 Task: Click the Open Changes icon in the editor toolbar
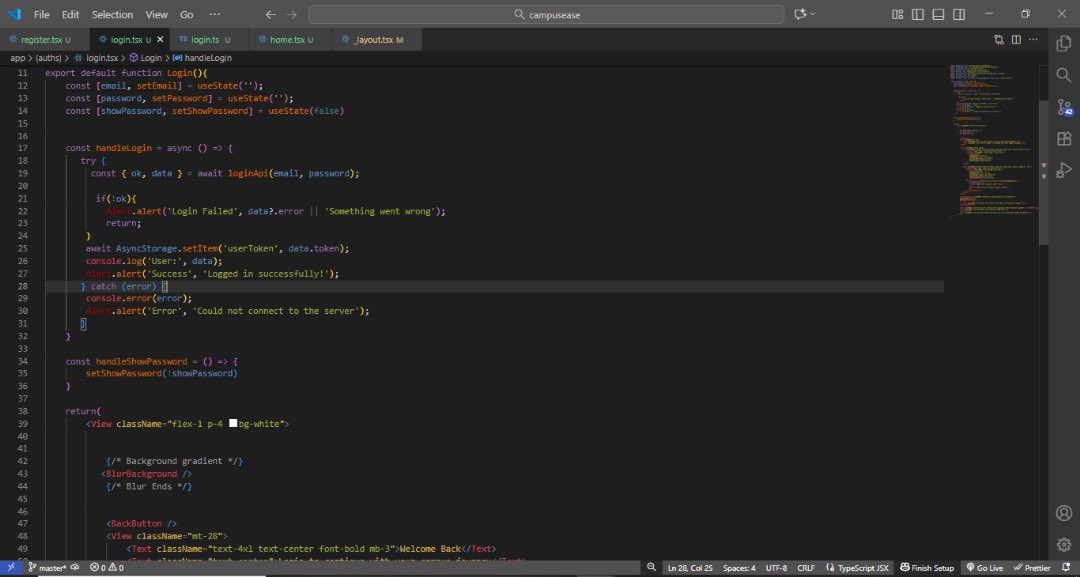coord(999,40)
